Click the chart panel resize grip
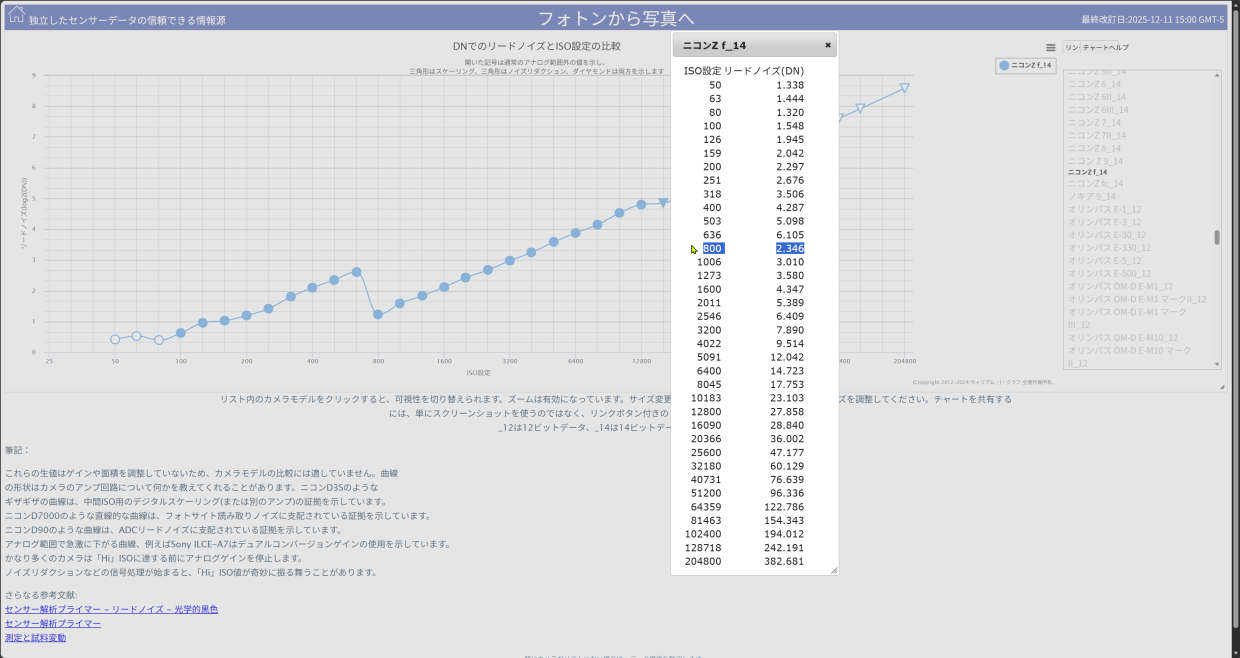The width and height of the screenshot is (1240, 658). [x=1221, y=387]
